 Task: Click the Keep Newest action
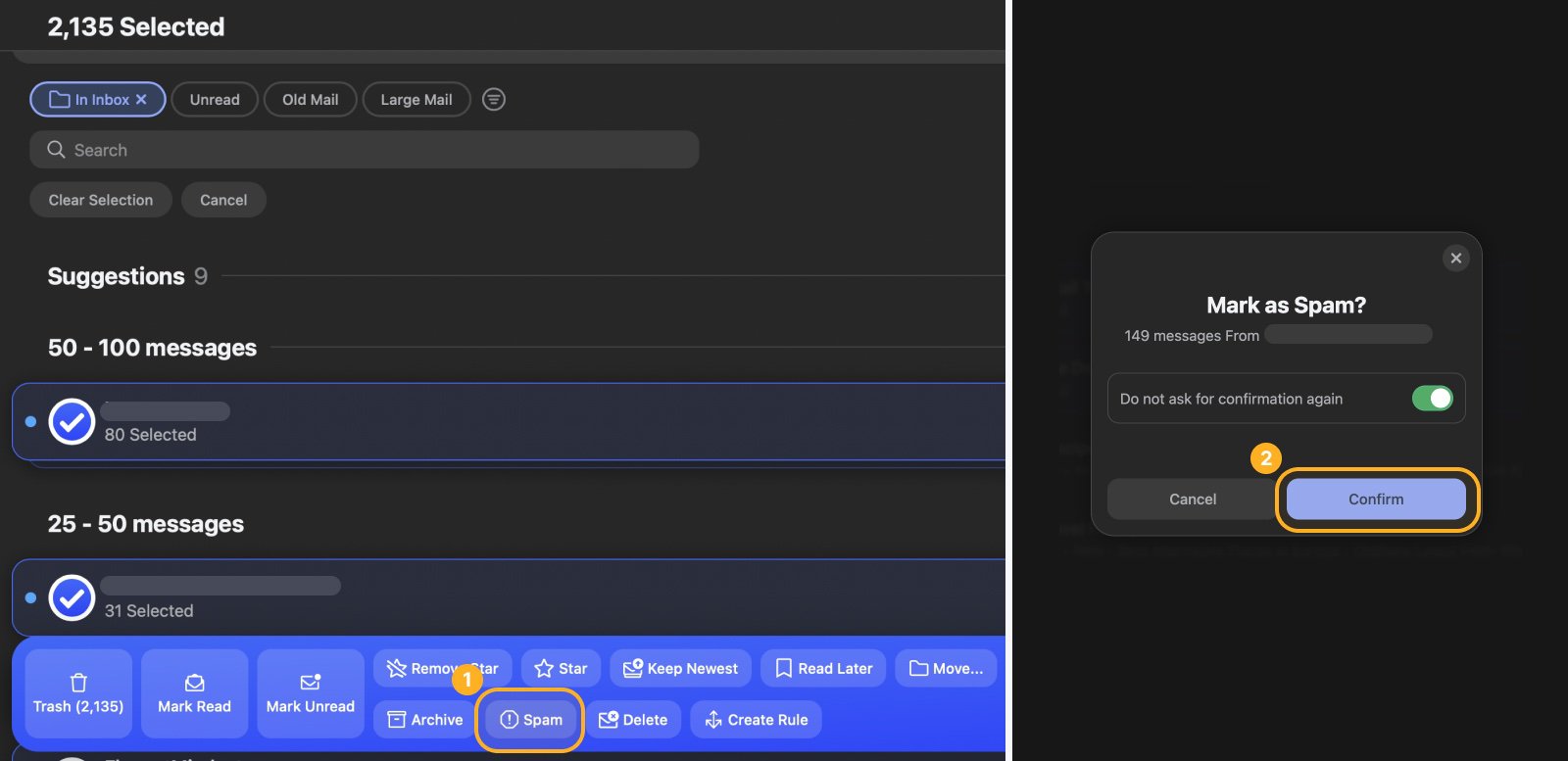pyautogui.click(x=680, y=669)
